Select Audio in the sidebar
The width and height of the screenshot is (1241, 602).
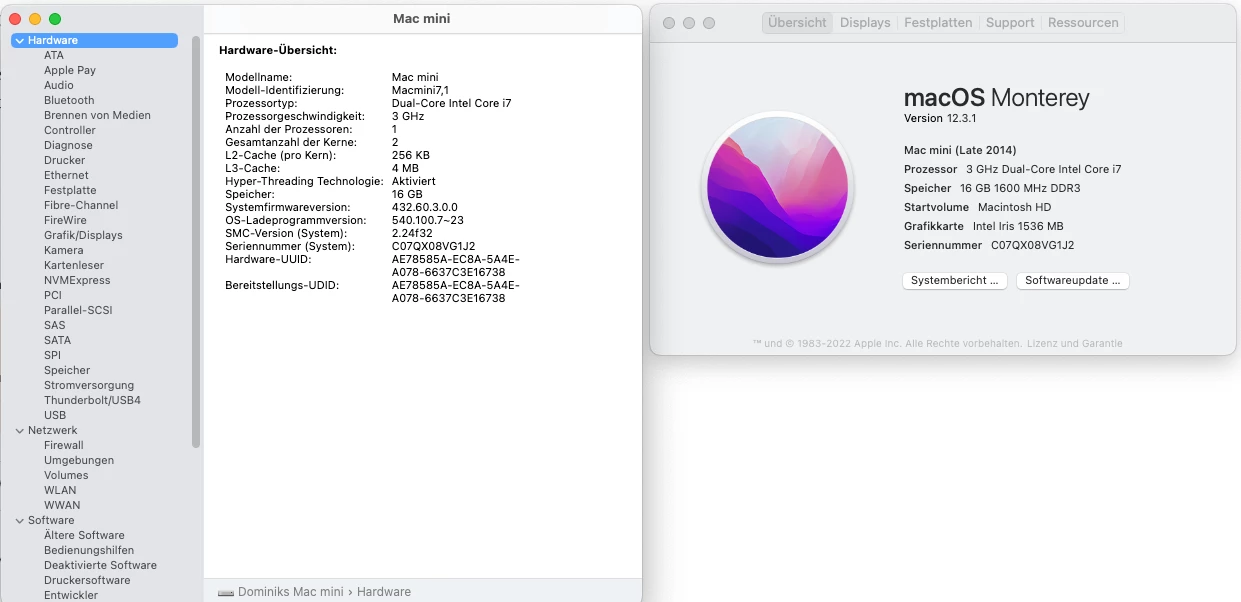point(59,85)
